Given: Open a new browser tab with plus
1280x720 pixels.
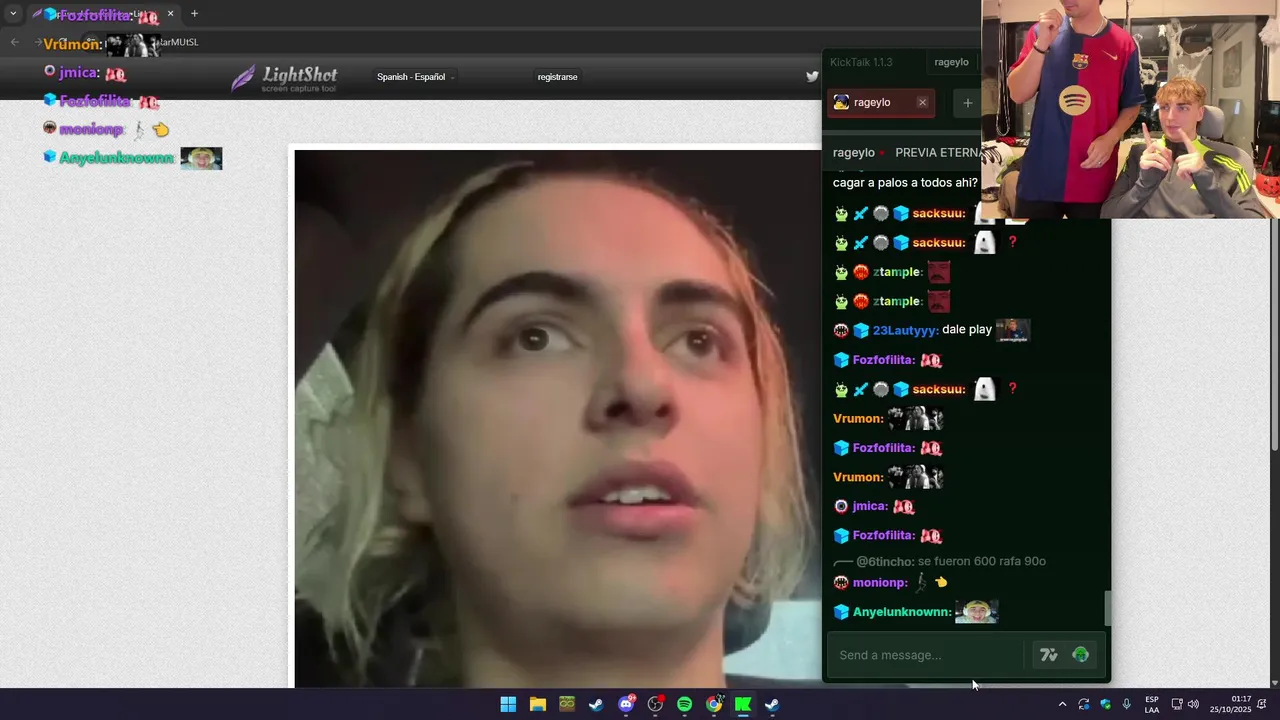Looking at the screenshot, I should [194, 14].
